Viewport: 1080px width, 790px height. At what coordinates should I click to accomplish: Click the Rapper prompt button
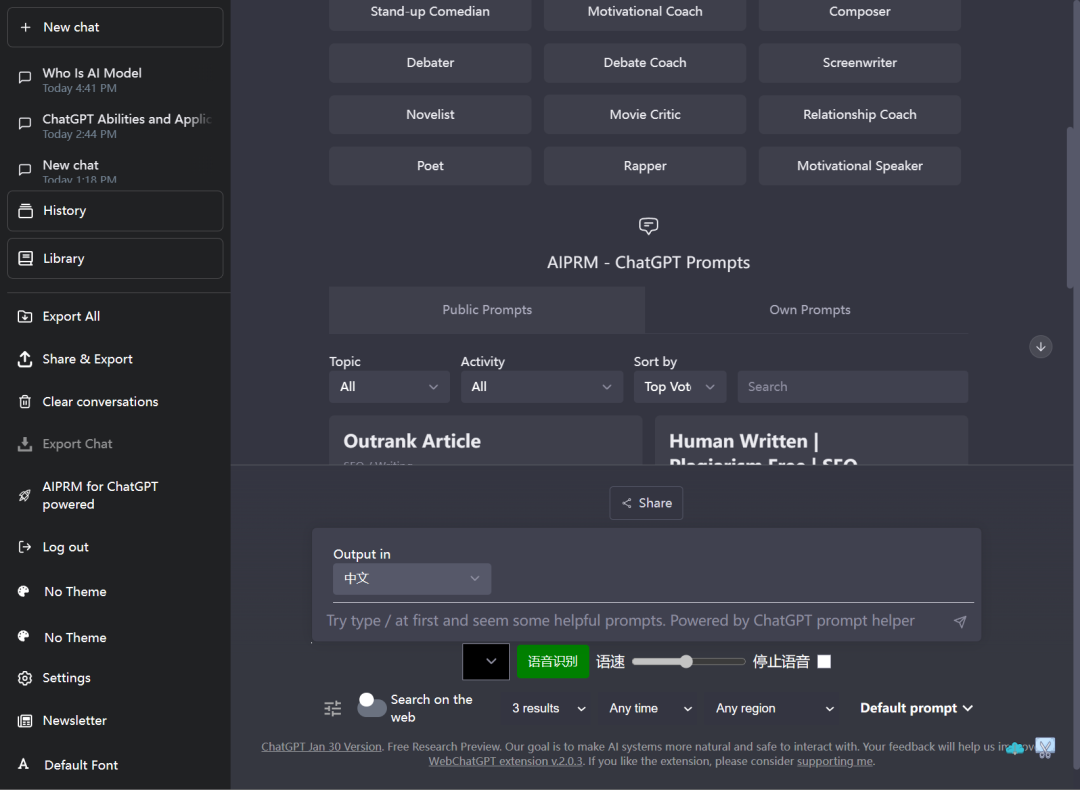click(645, 166)
